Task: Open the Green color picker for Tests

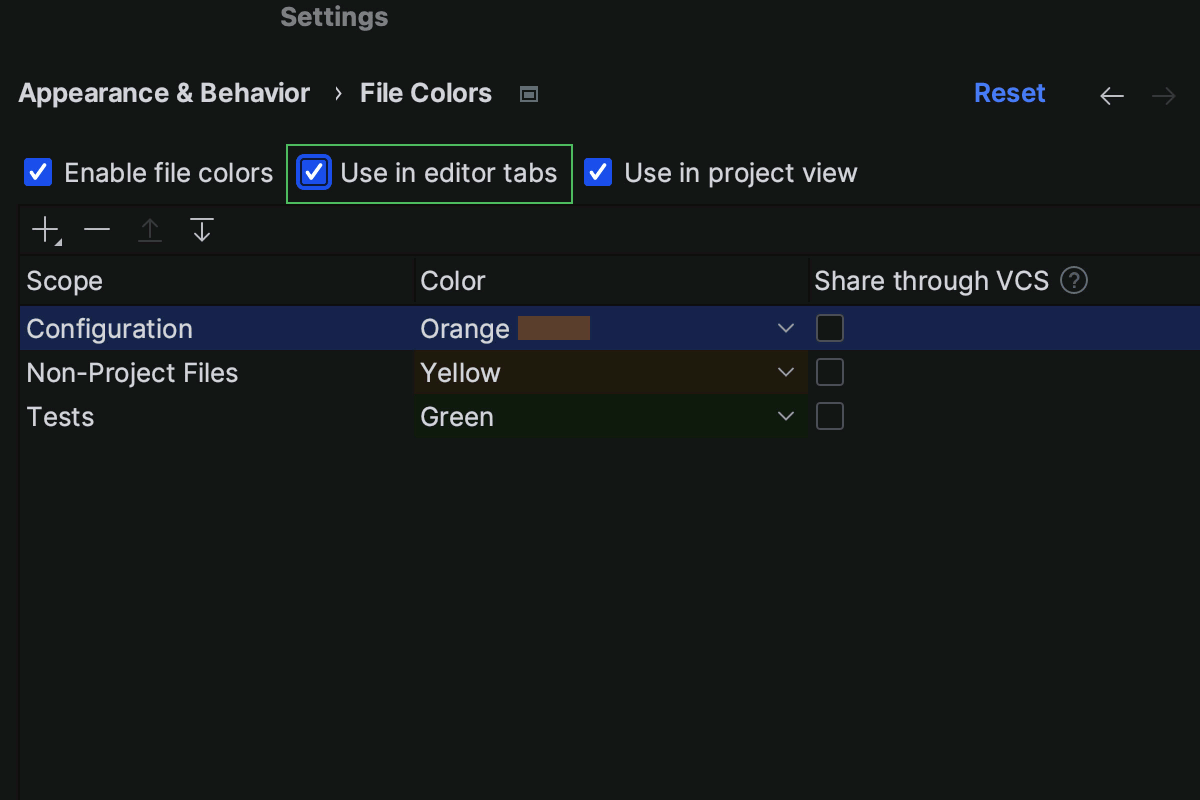Action: click(x=786, y=416)
